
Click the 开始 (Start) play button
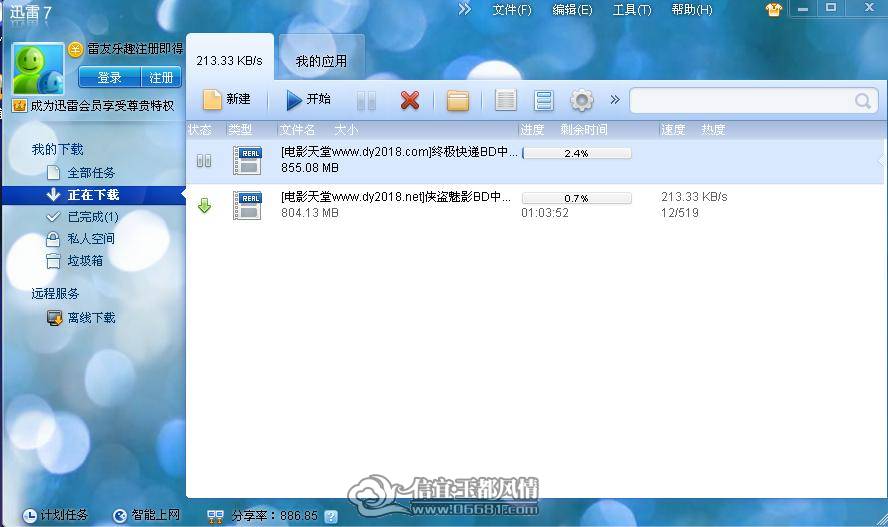[x=308, y=100]
